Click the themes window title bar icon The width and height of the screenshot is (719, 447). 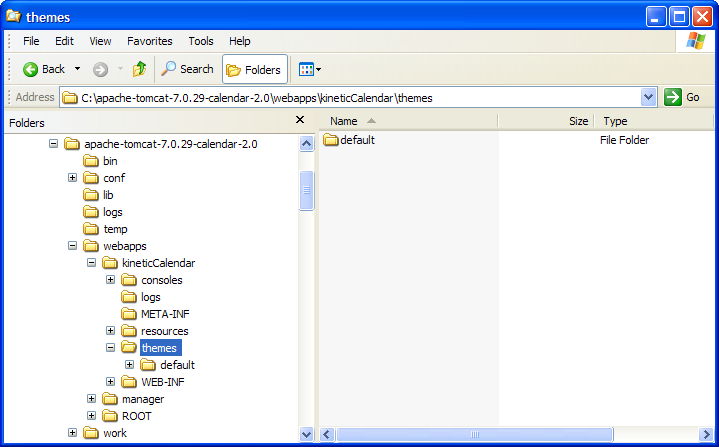pos(13,17)
